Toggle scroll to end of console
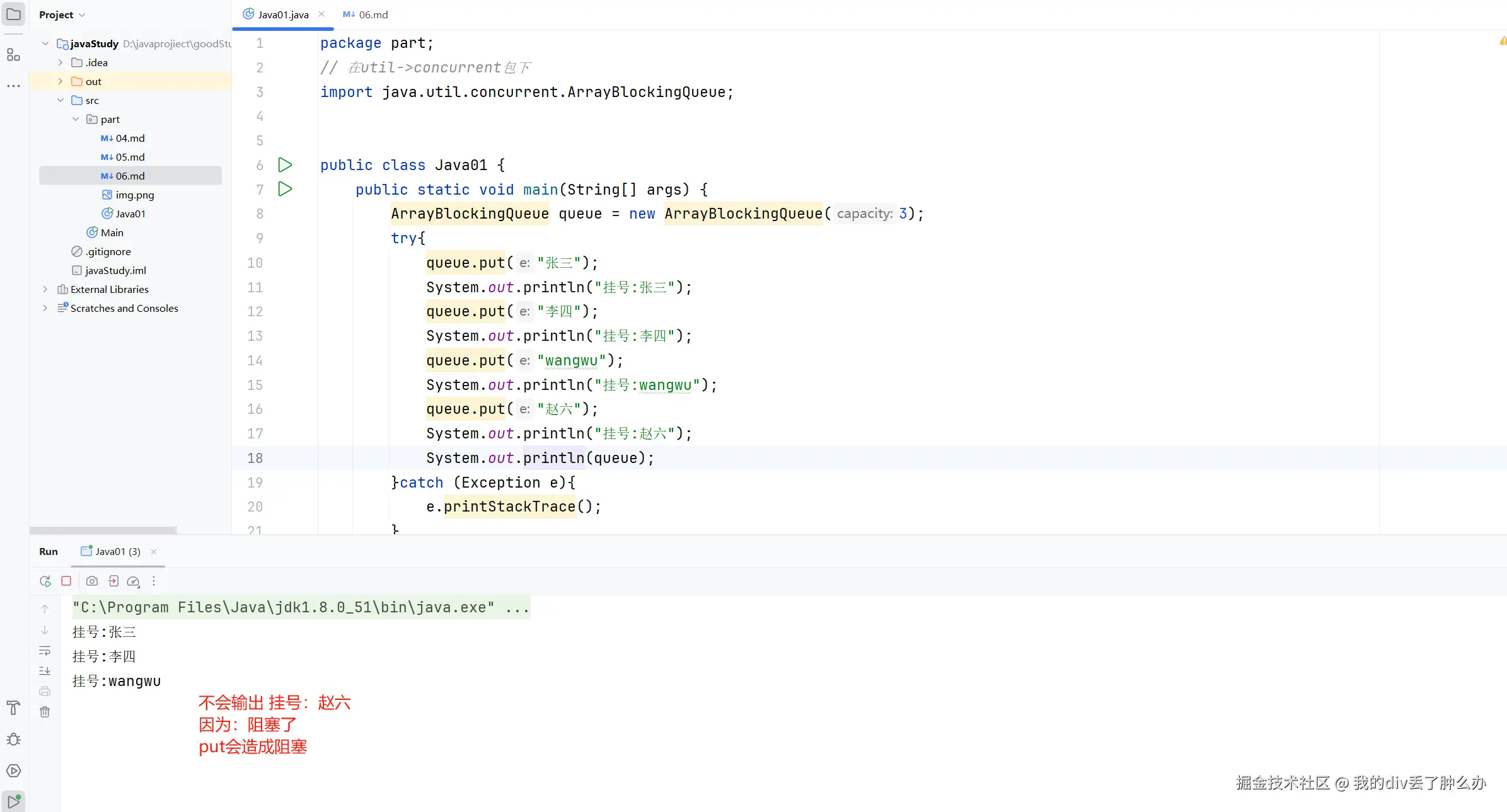 45,671
